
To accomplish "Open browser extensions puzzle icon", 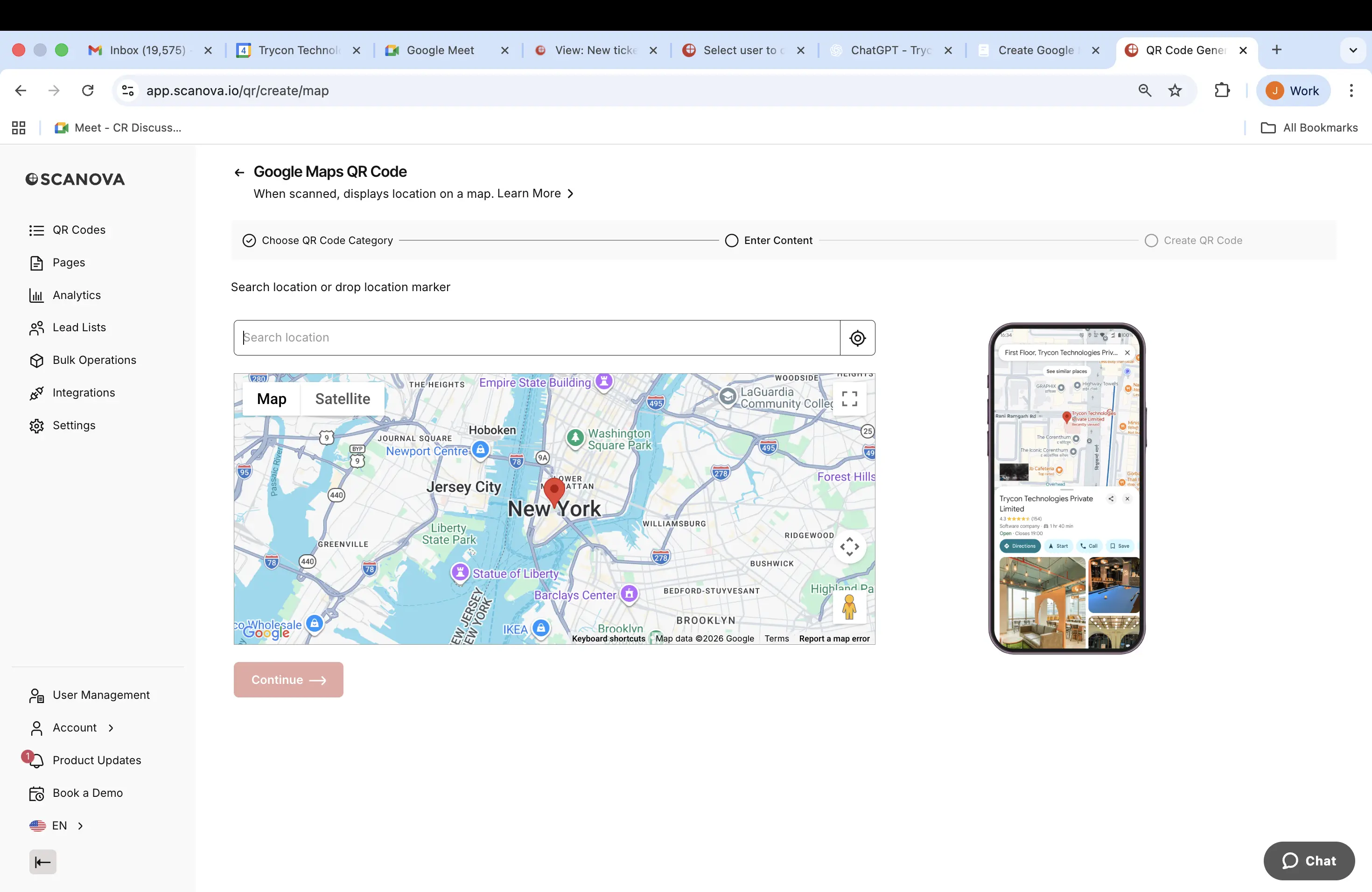I will tap(1222, 91).
